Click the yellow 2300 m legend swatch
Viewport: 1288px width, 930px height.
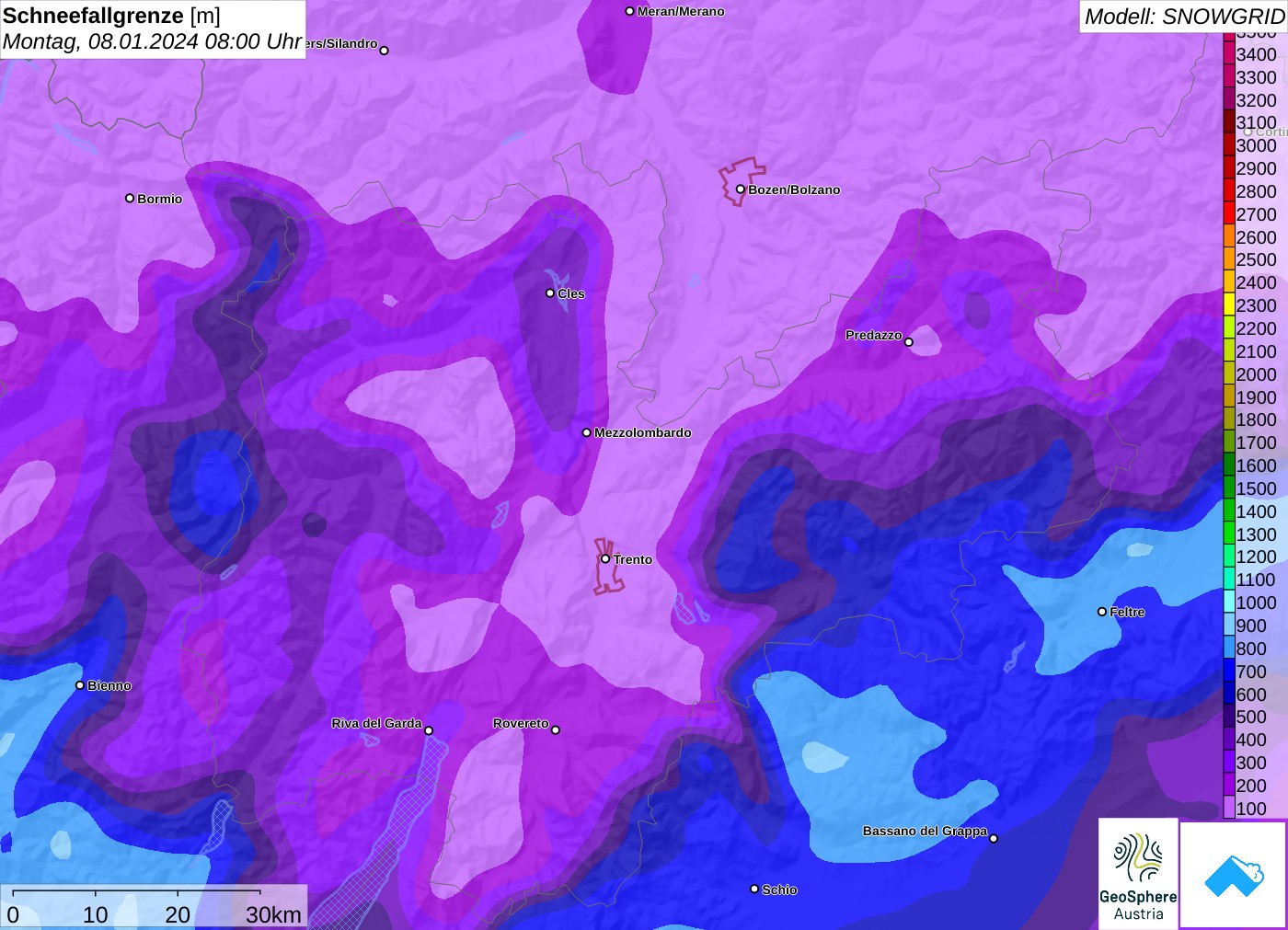pos(1229,305)
